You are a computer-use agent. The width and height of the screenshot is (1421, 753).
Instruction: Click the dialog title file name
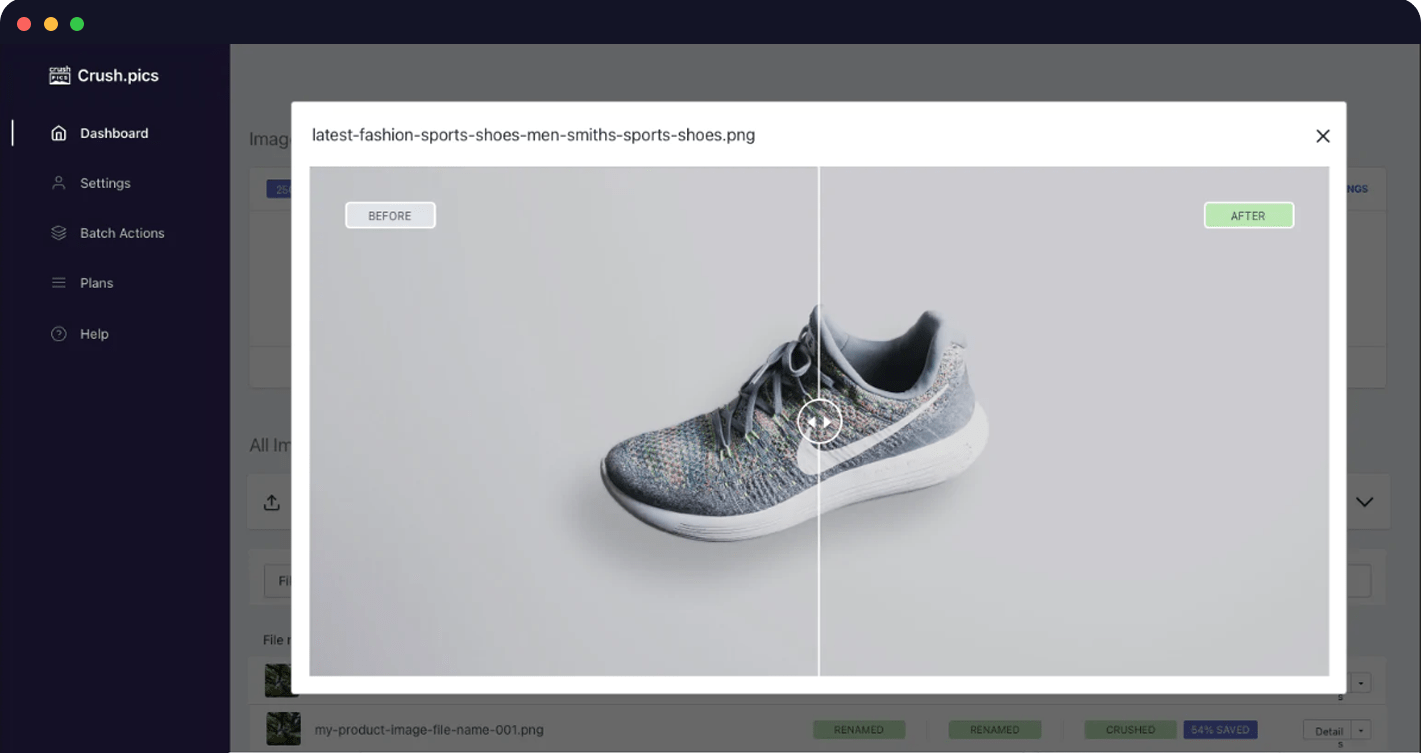coord(533,135)
